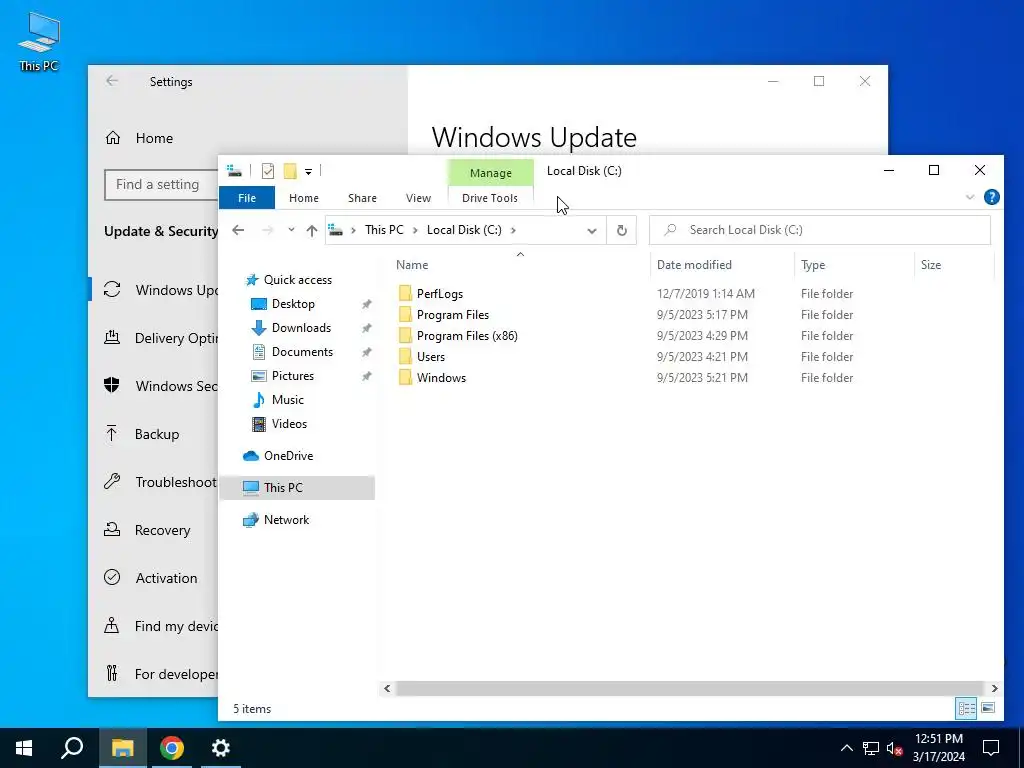Sort by the Name column header
Viewport: 1024px width, 768px height.
(x=412, y=264)
